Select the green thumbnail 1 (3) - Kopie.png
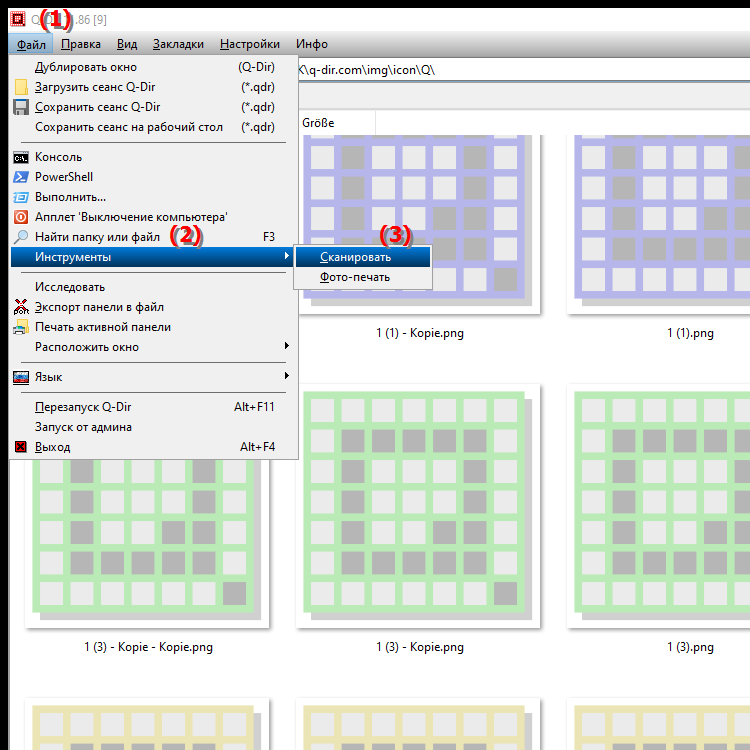750x750 pixels. pyautogui.click(x=418, y=506)
